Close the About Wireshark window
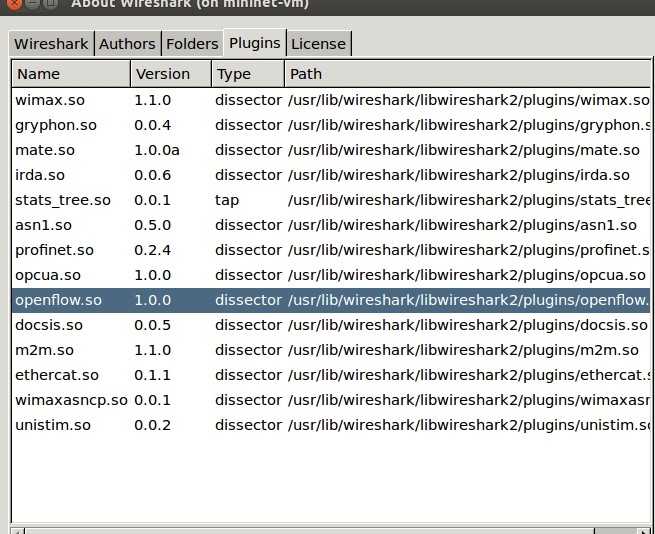The height and width of the screenshot is (534, 655). (x=13, y=3)
